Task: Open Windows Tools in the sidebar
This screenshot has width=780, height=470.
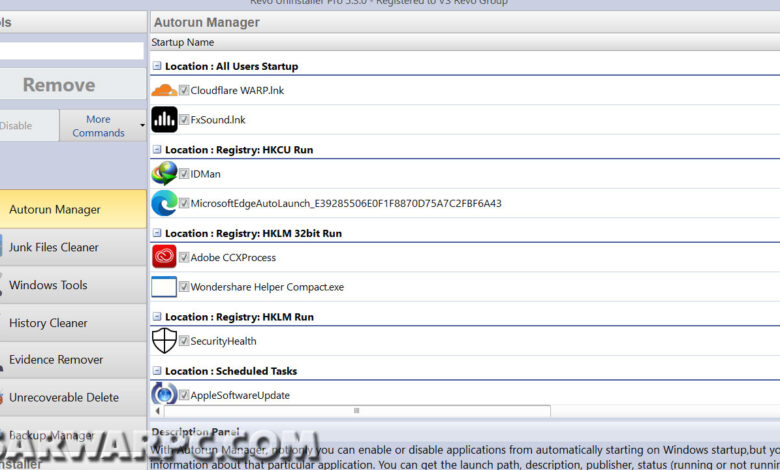Action: coord(73,285)
